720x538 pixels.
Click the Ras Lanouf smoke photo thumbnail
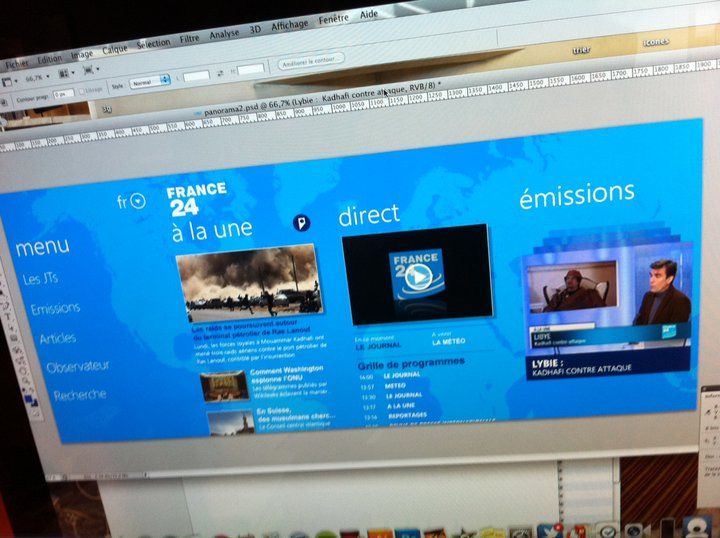pos(250,282)
